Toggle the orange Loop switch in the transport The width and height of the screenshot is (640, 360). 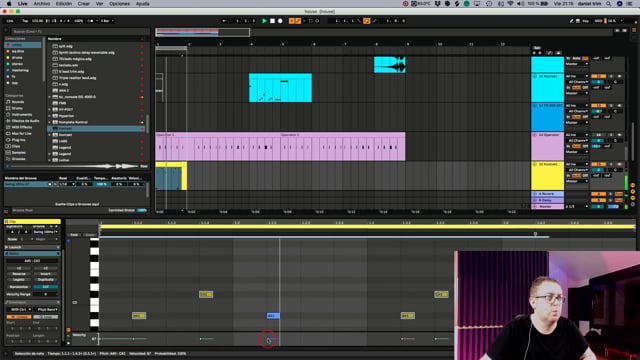click(x=367, y=21)
